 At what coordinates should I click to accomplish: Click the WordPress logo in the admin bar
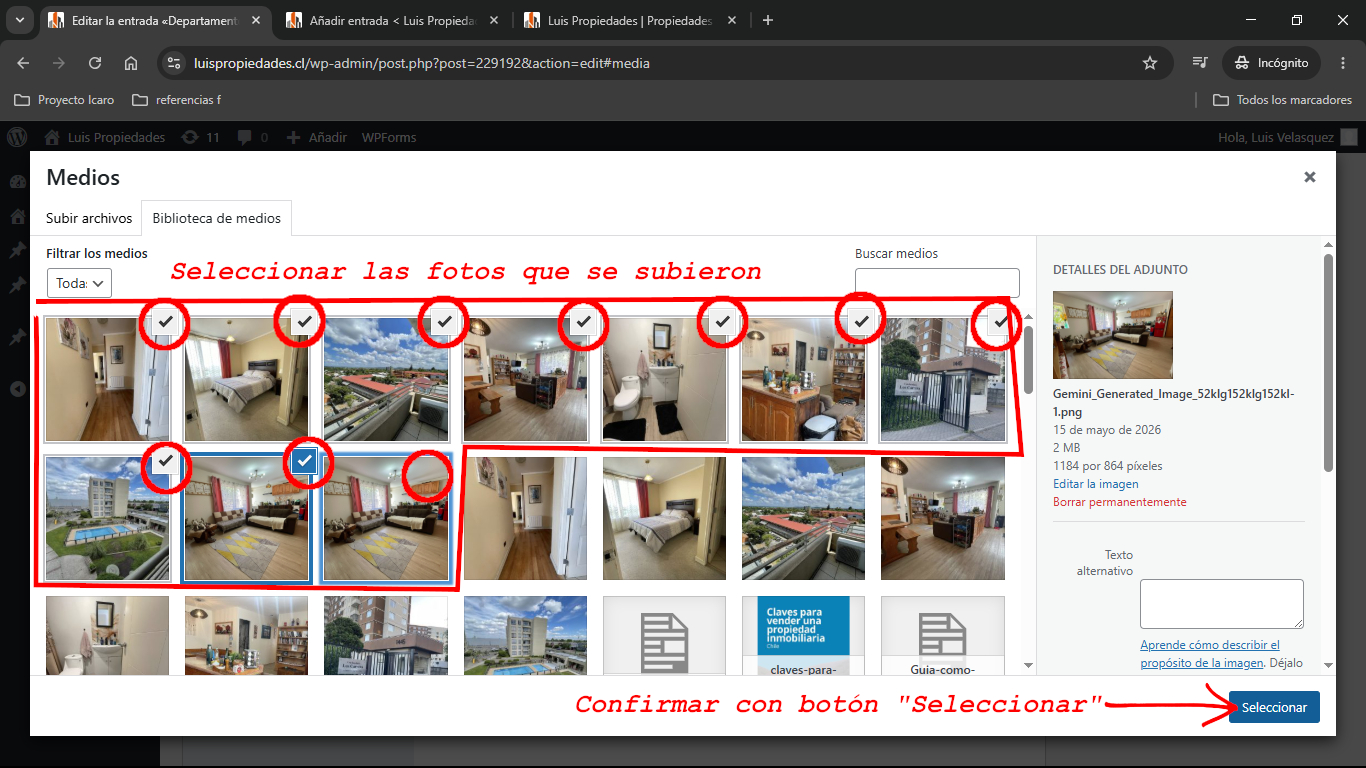(16, 137)
